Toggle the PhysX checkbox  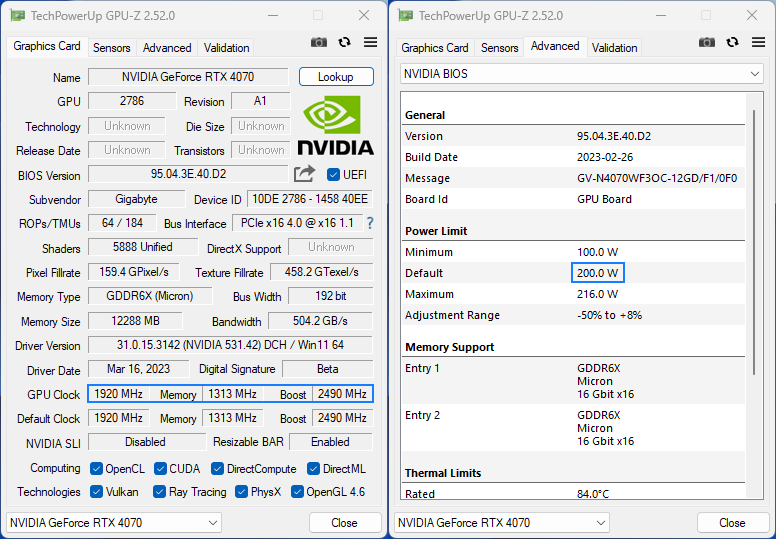coord(242,492)
